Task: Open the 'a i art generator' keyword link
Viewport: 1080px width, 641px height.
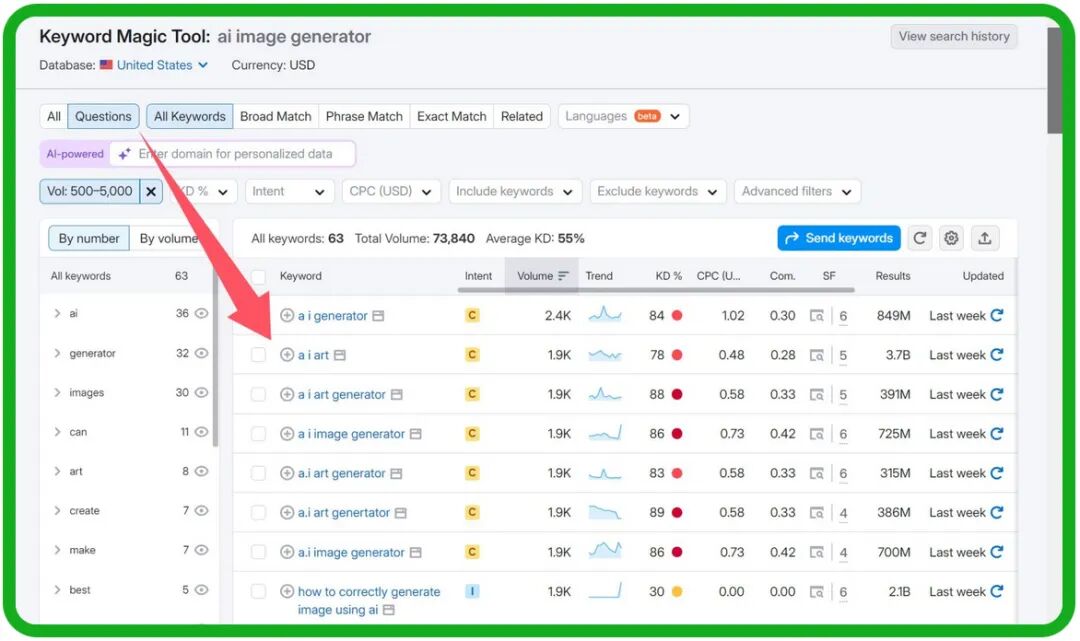Action: click(341, 395)
